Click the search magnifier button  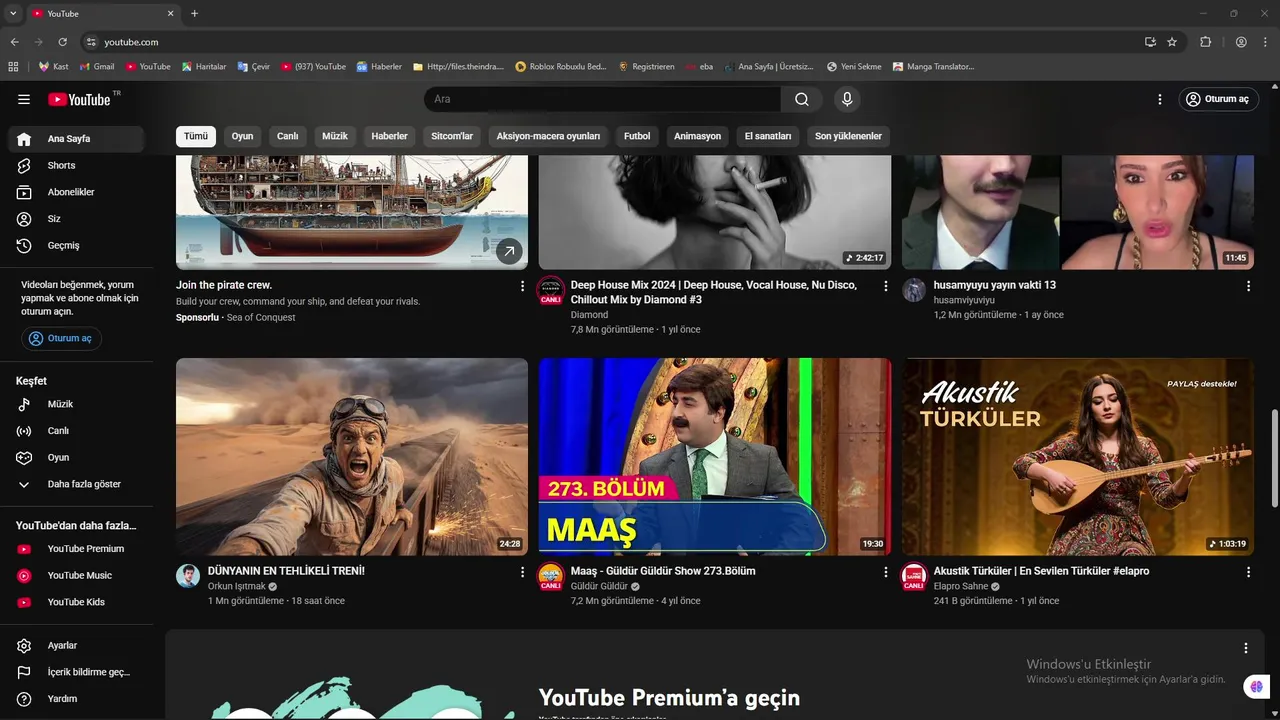[802, 99]
